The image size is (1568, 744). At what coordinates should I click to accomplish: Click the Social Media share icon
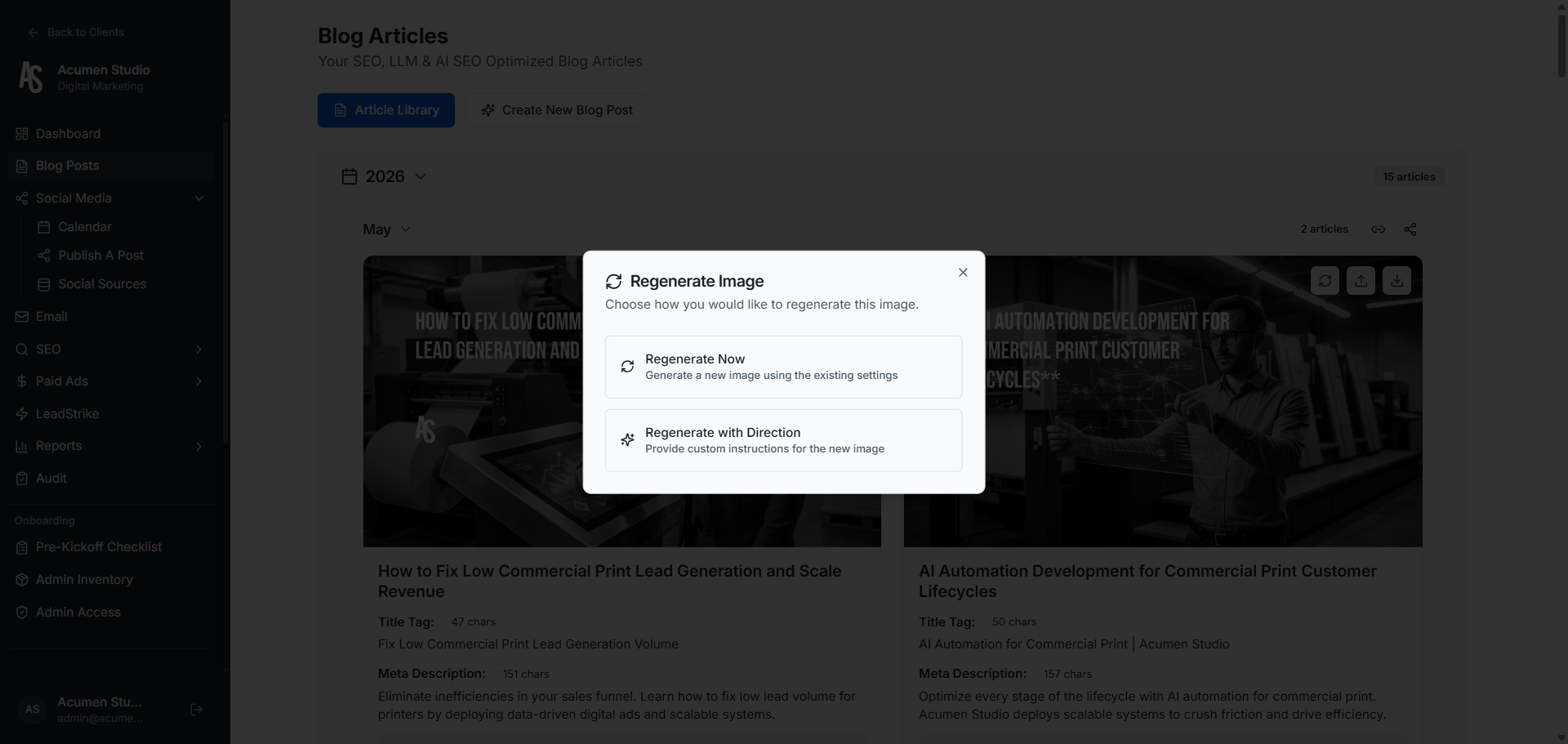coord(22,198)
